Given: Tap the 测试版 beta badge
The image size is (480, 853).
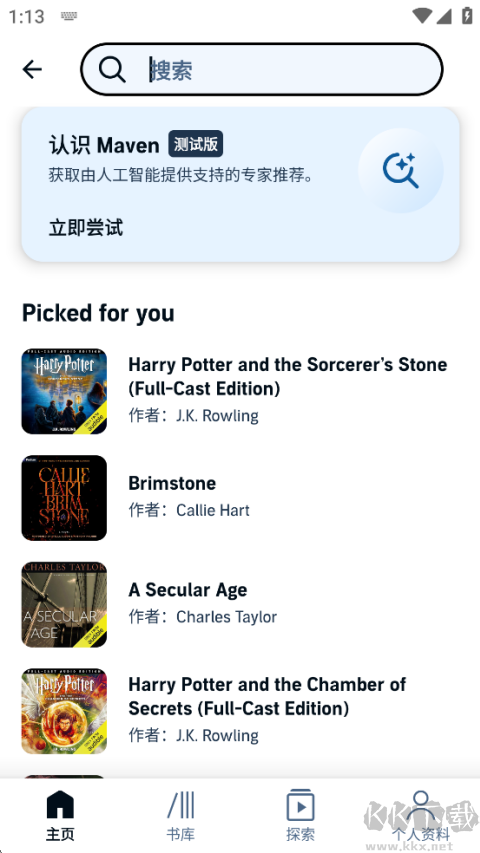Looking at the screenshot, I should (195, 144).
